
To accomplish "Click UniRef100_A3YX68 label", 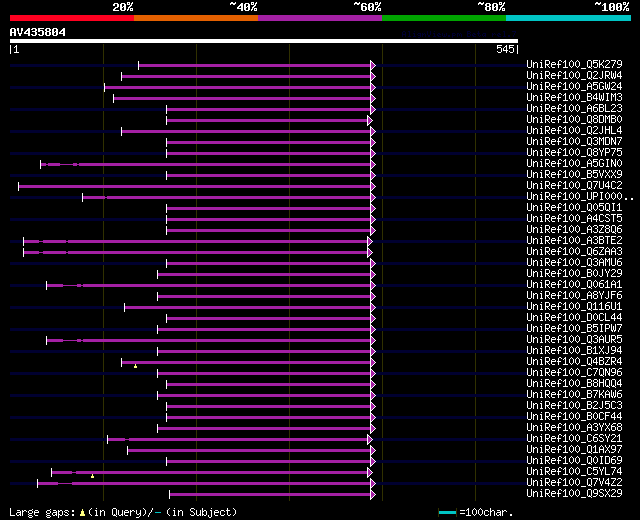I will [x=574, y=428].
